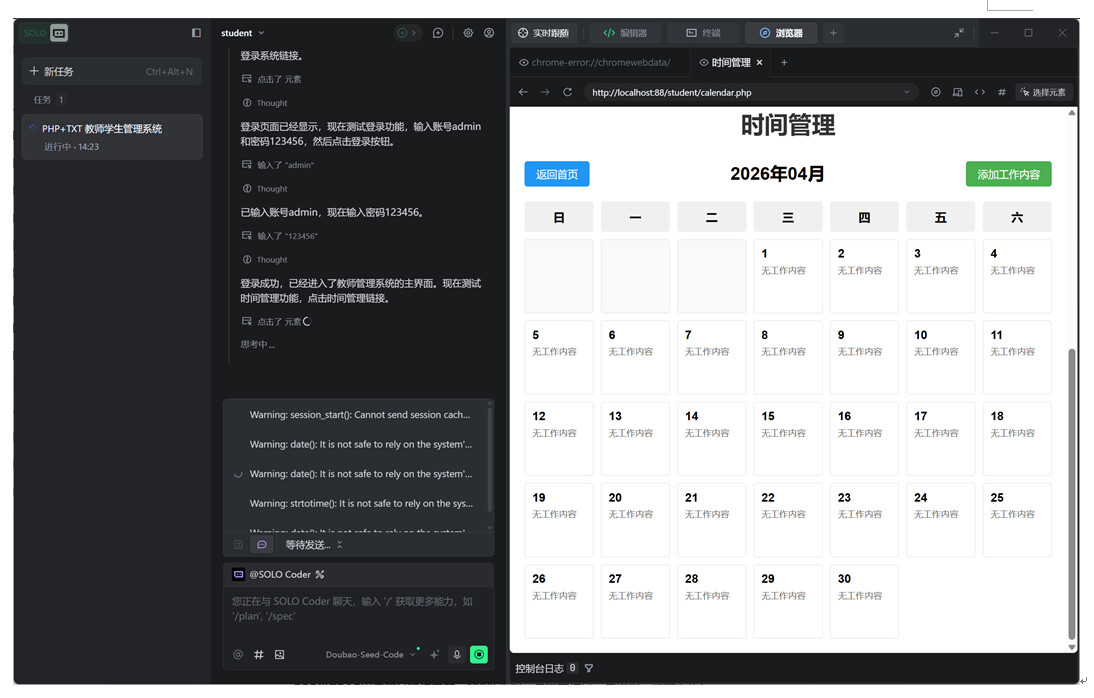Image resolution: width=1094 pixels, height=698 pixels.
Task: Expand the student project dropdown
Action: tap(243, 33)
